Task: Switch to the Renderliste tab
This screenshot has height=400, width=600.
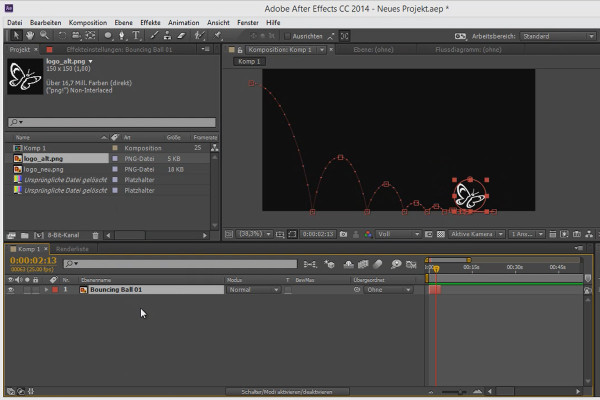Action: (72, 249)
